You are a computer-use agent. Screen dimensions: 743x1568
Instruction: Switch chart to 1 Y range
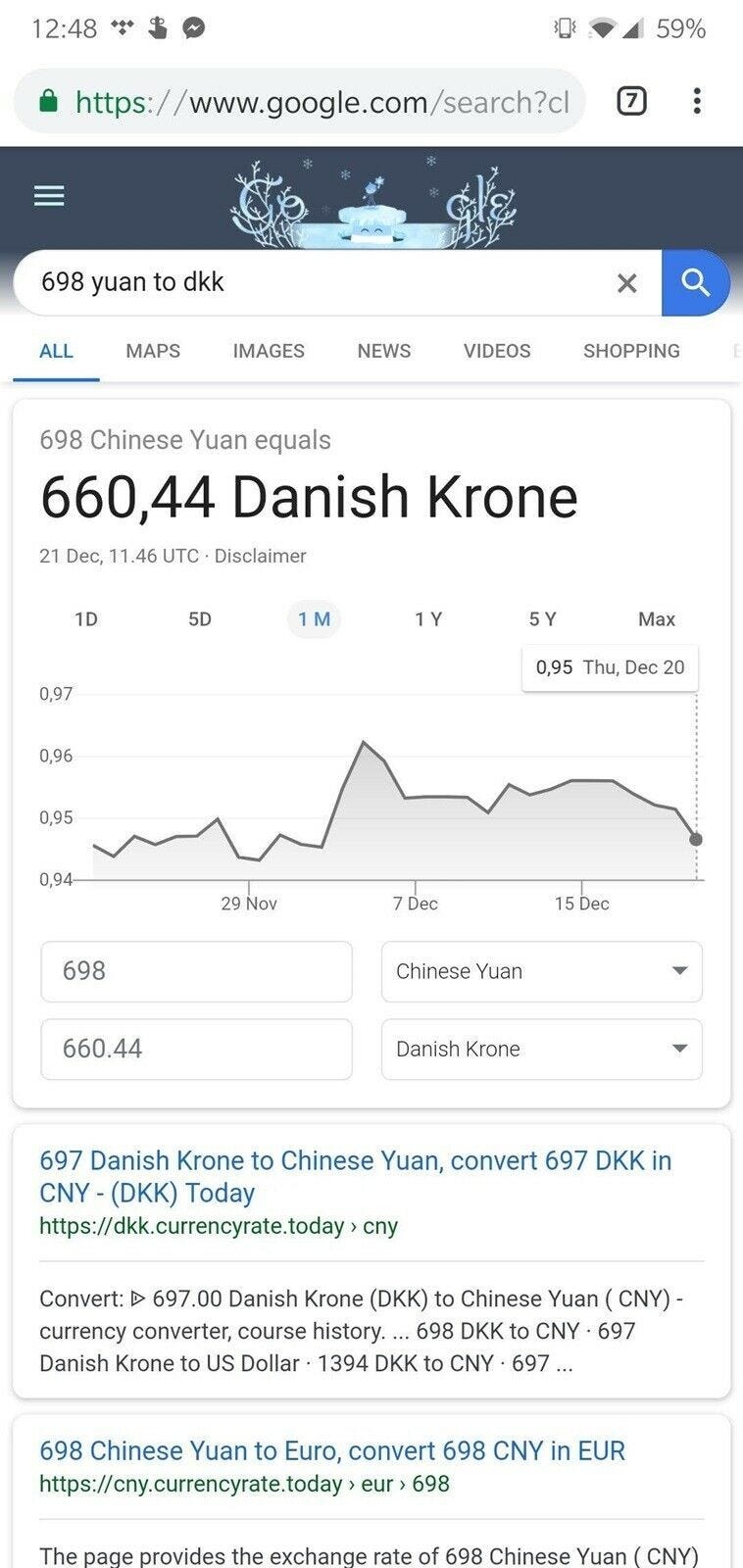[x=428, y=619]
